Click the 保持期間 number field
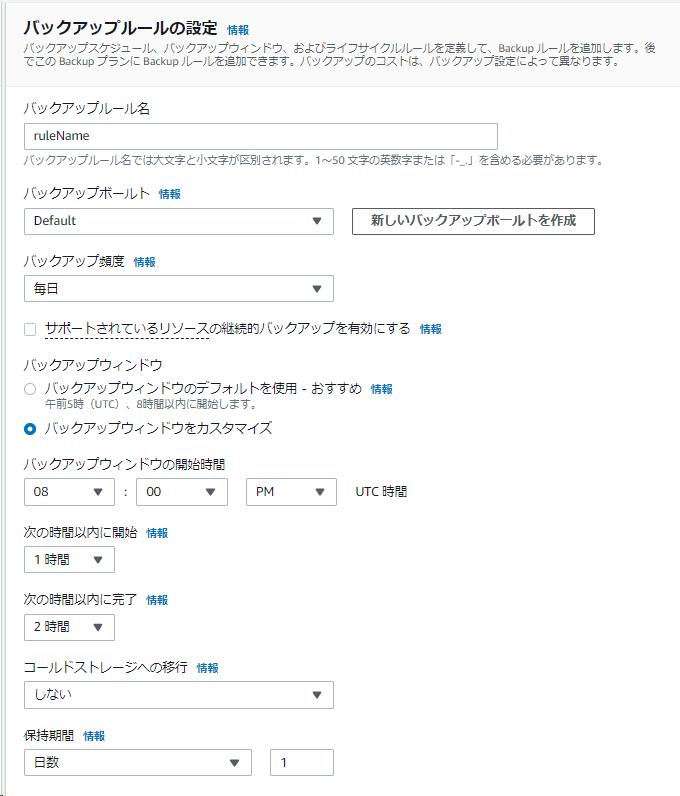The image size is (680, 796). pos(301,763)
